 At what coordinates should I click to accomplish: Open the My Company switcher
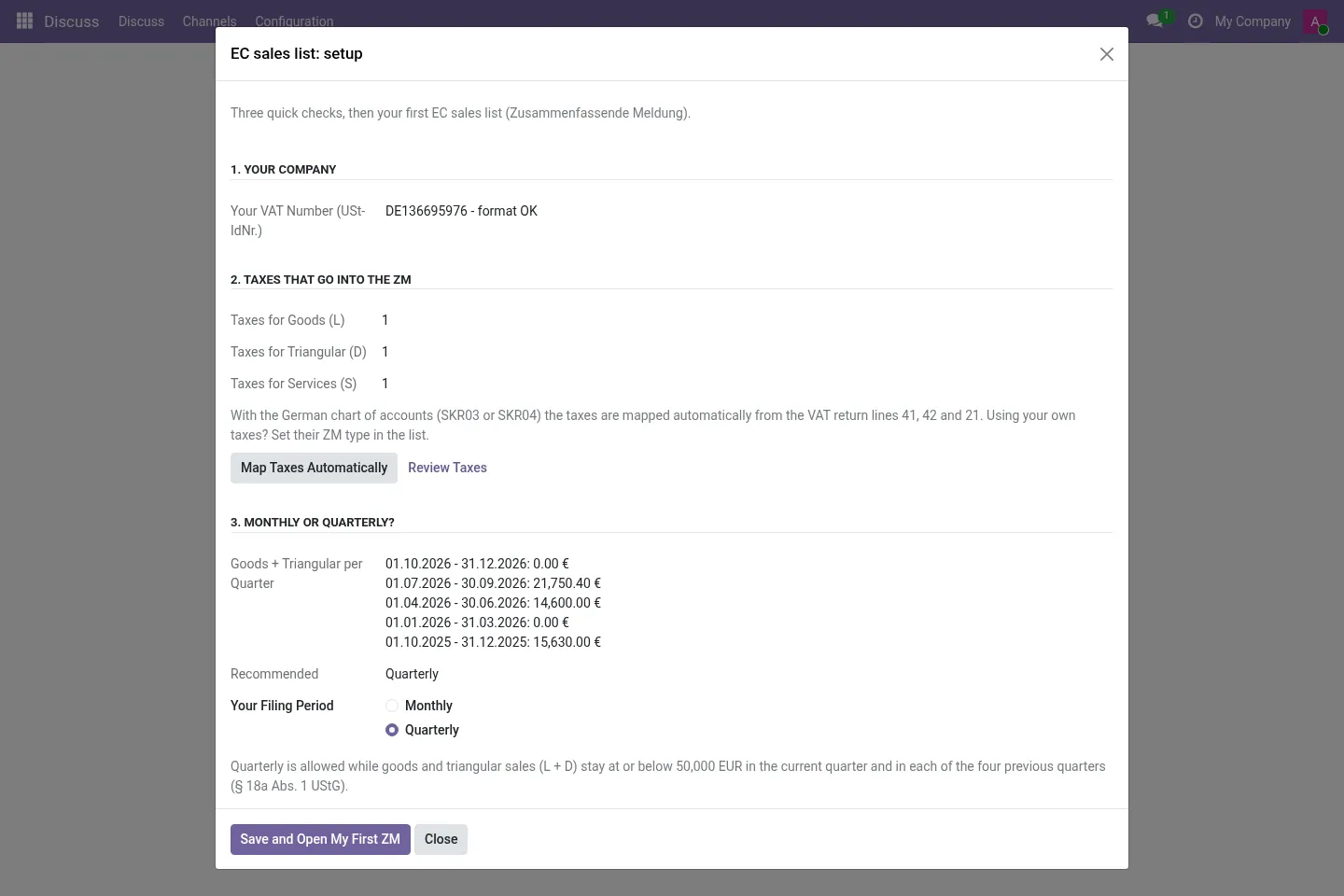click(x=1253, y=21)
